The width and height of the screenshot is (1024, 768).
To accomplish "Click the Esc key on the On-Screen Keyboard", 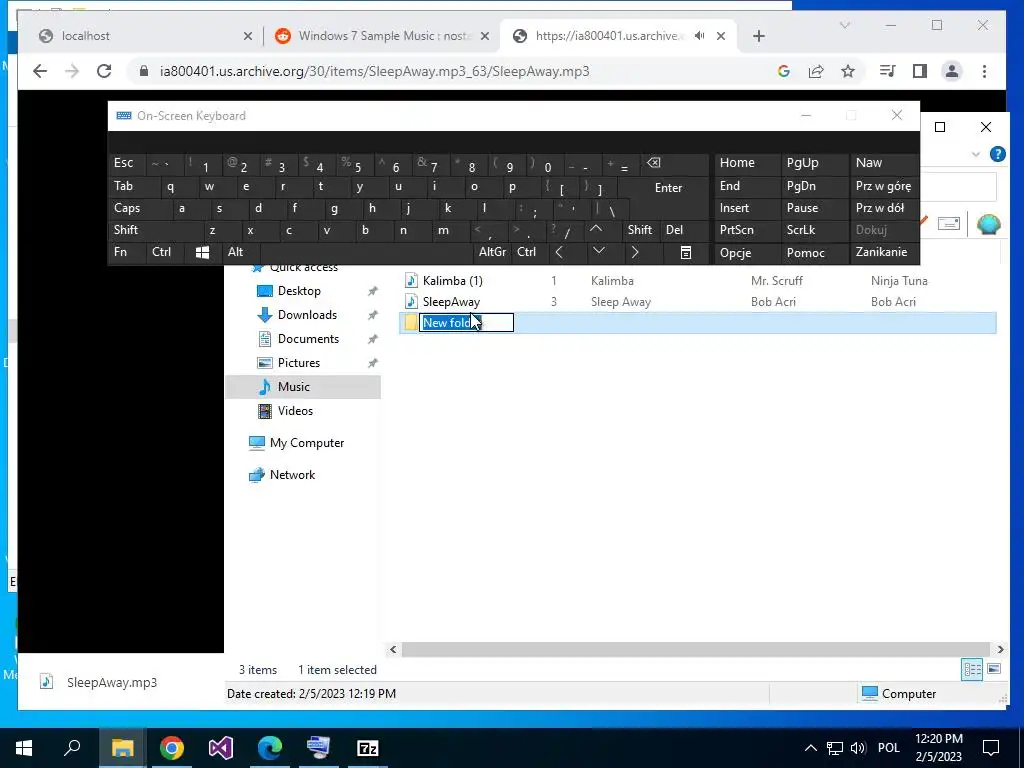I will pyautogui.click(x=127, y=163).
